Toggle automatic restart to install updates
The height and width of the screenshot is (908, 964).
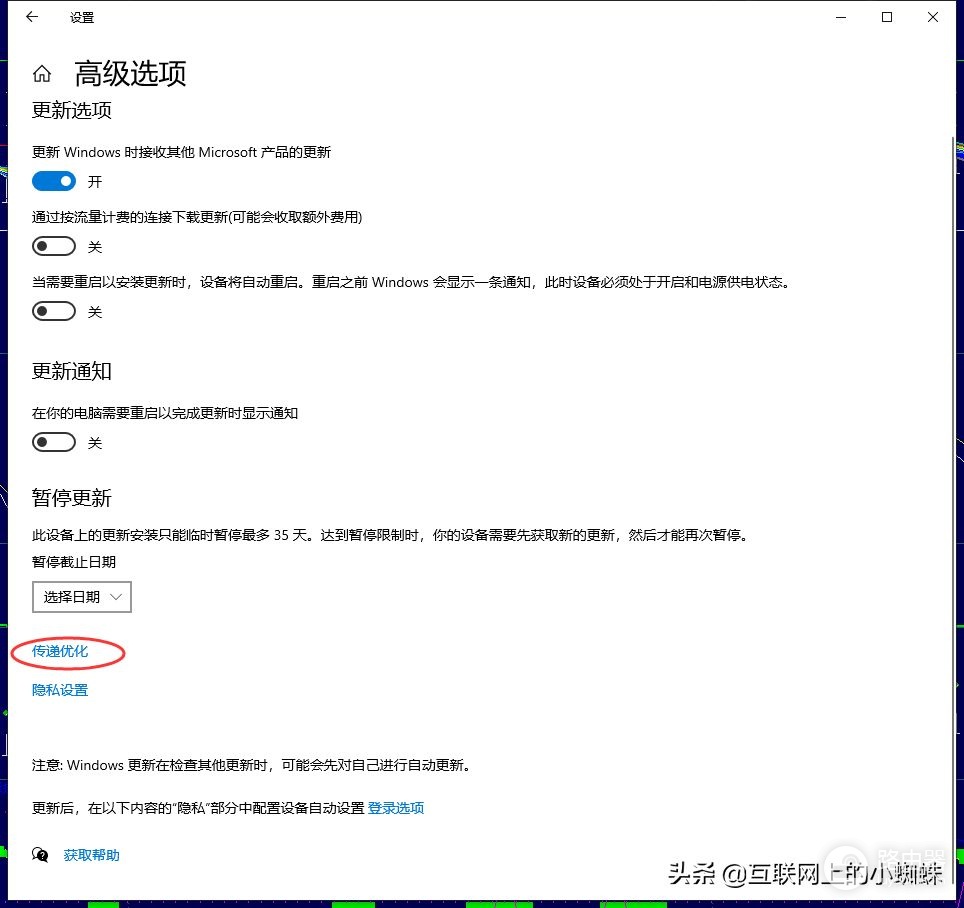click(54, 312)
